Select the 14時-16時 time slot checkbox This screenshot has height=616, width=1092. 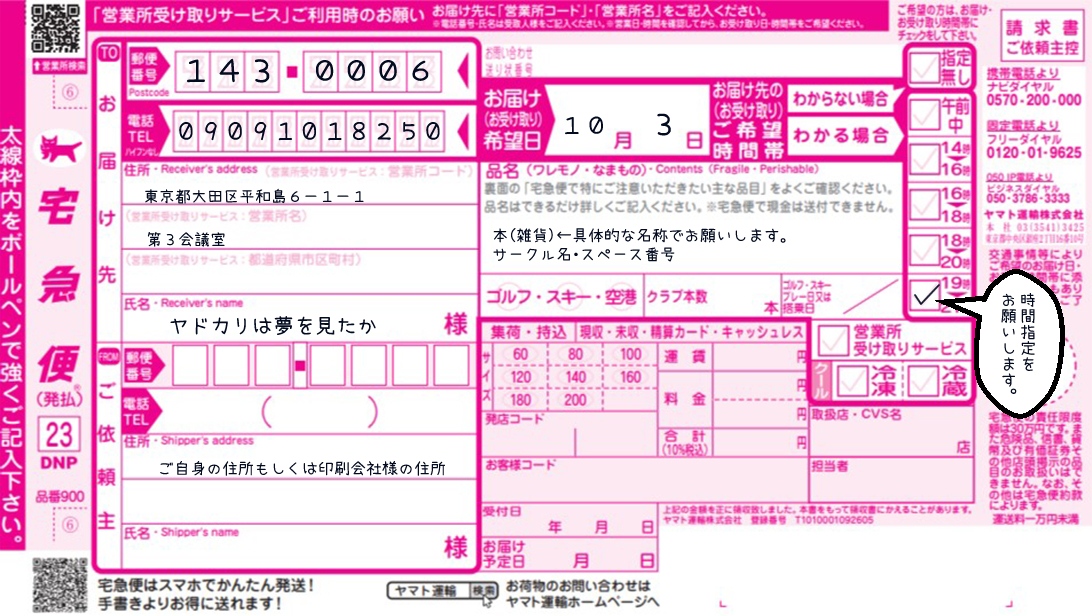click(x=924, y=159)
